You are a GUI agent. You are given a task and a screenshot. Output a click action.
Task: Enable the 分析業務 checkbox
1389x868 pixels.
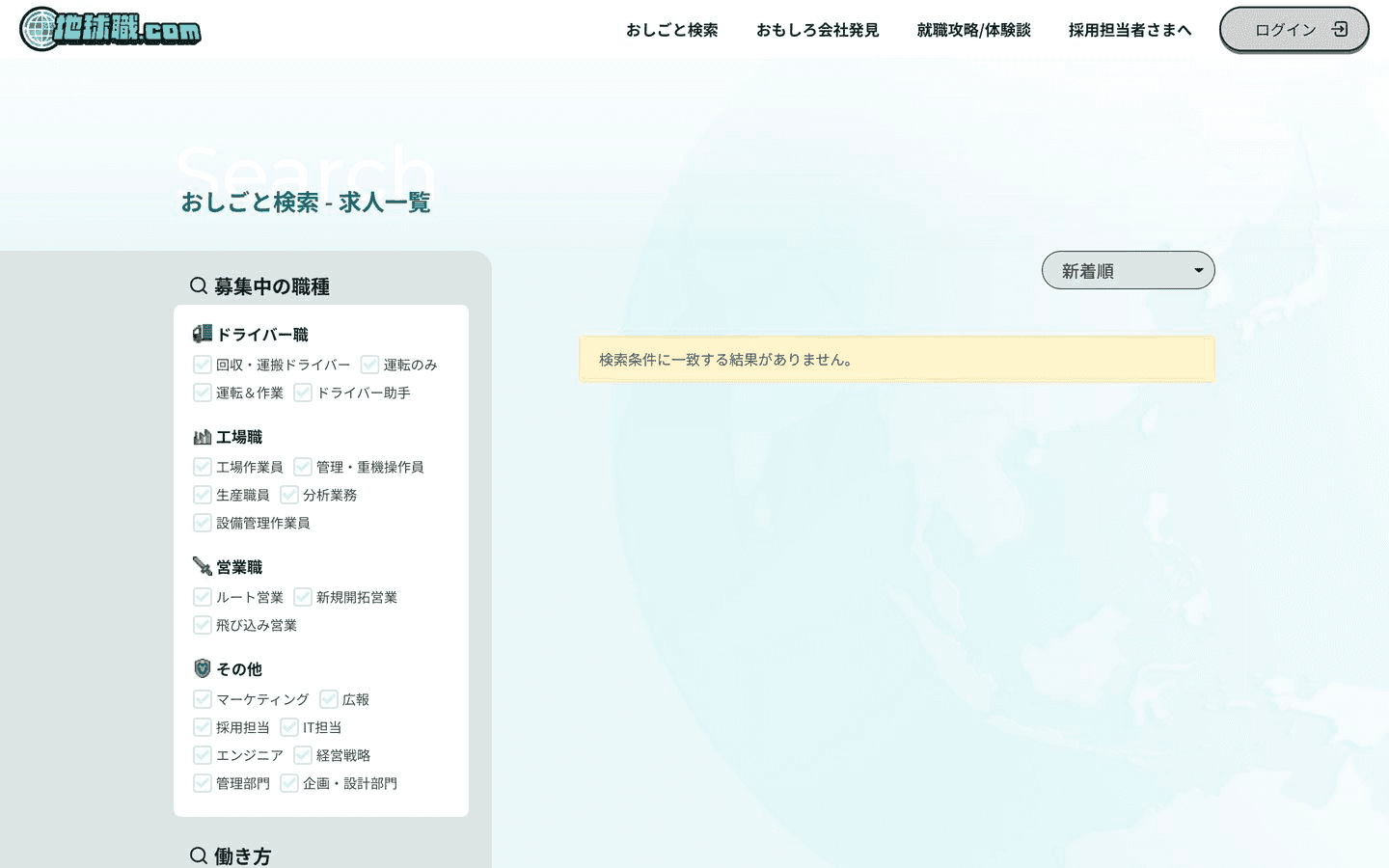click(x=289, y=495)
